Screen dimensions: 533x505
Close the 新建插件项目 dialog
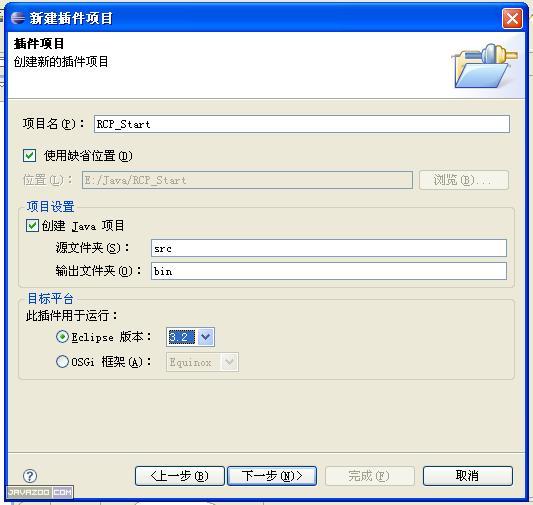pyautogui.click(x=512, y=18)
